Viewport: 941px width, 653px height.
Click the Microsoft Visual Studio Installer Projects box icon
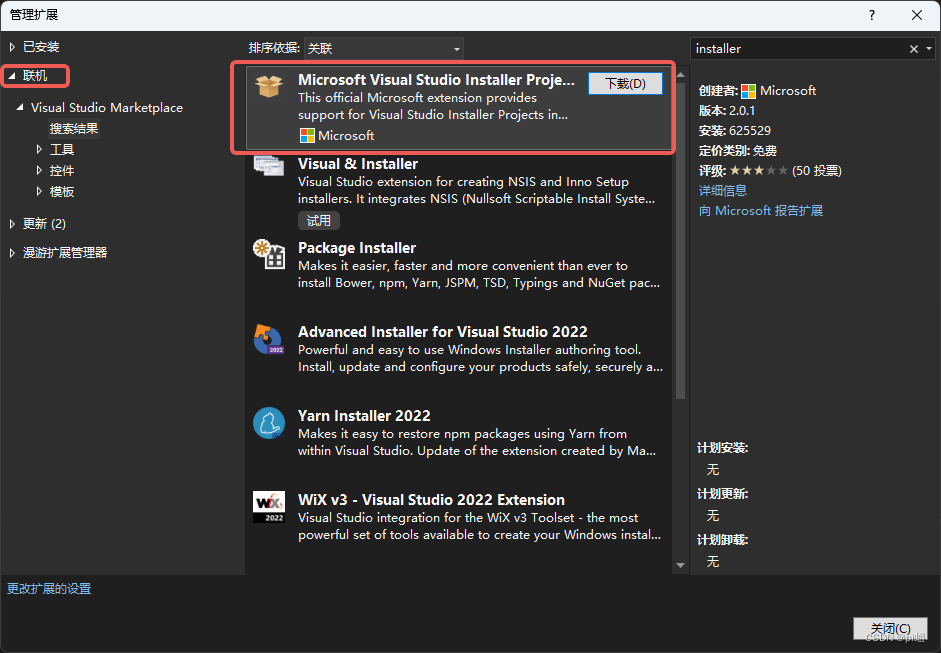[269, 86]
